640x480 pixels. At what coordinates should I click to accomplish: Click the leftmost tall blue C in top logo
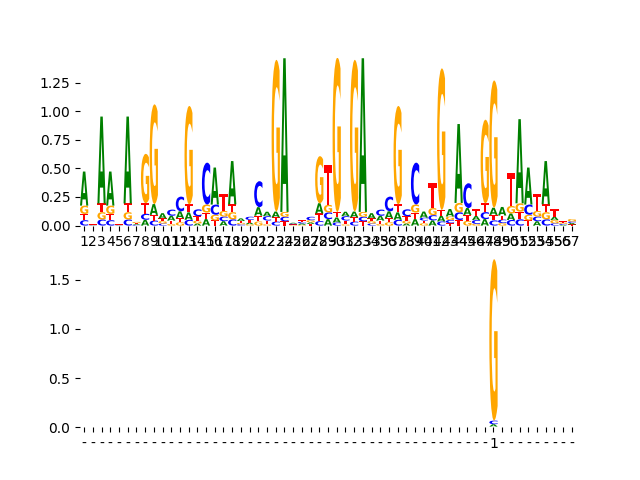point(207,184)
